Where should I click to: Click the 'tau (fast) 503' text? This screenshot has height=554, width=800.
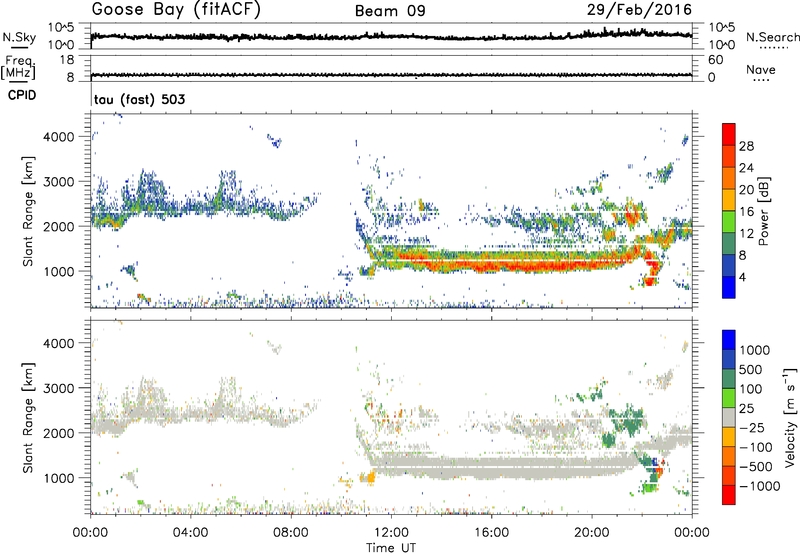pyautogui.click(x=139, y=99)
